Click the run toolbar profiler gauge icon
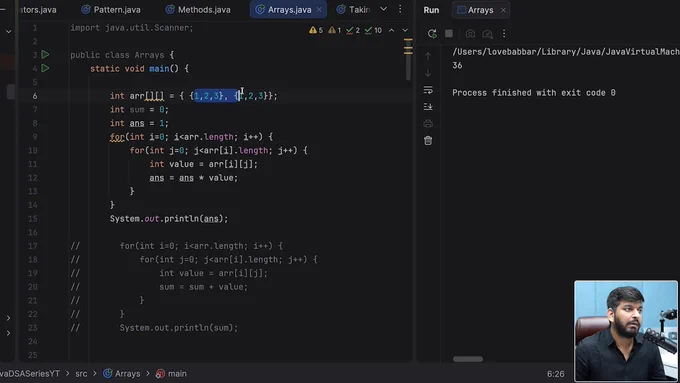The image size is (680, 383). tap(487, 33)
